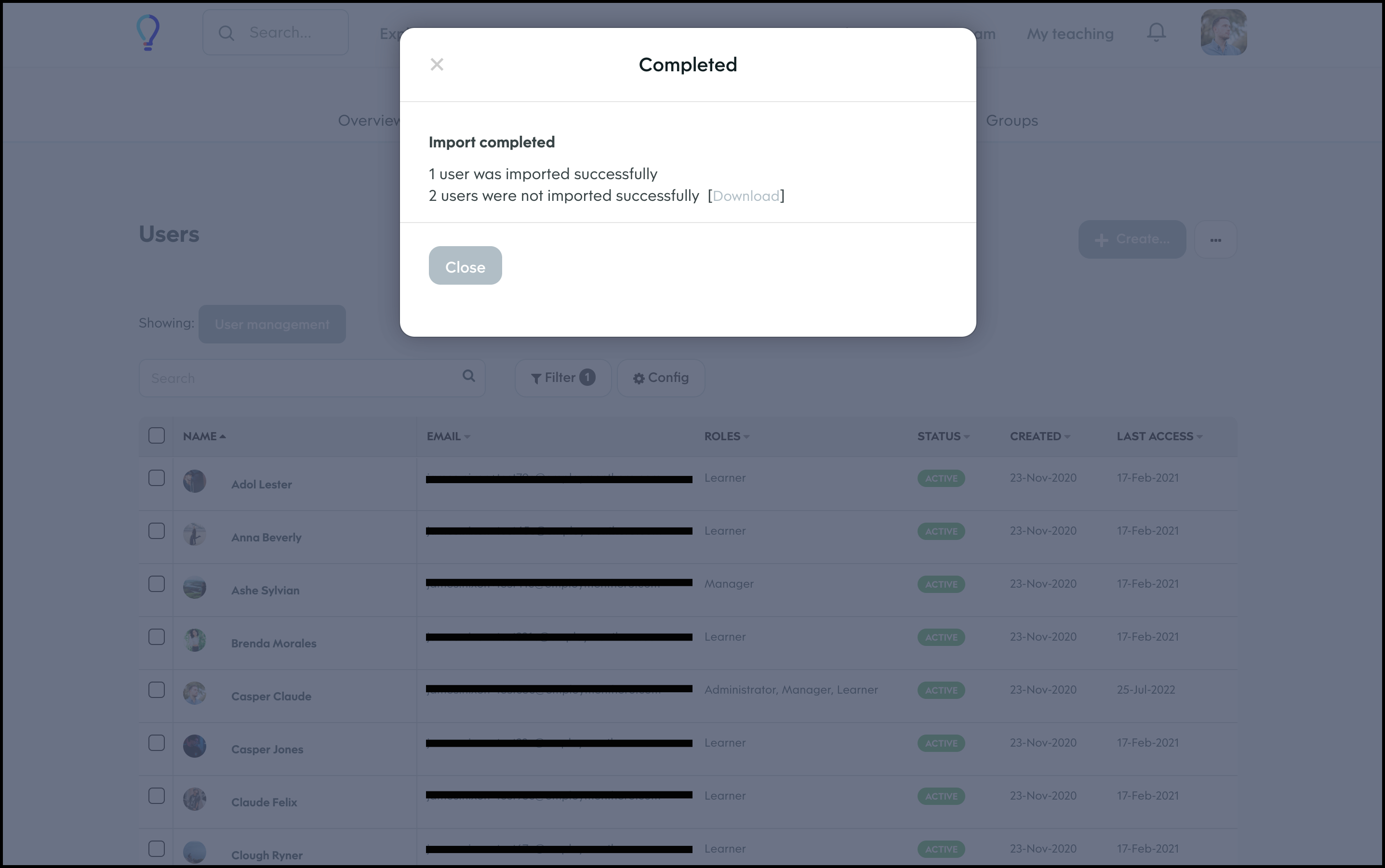
Task: Click the lightbulb logo in the header
Action: tap(148, 32)
